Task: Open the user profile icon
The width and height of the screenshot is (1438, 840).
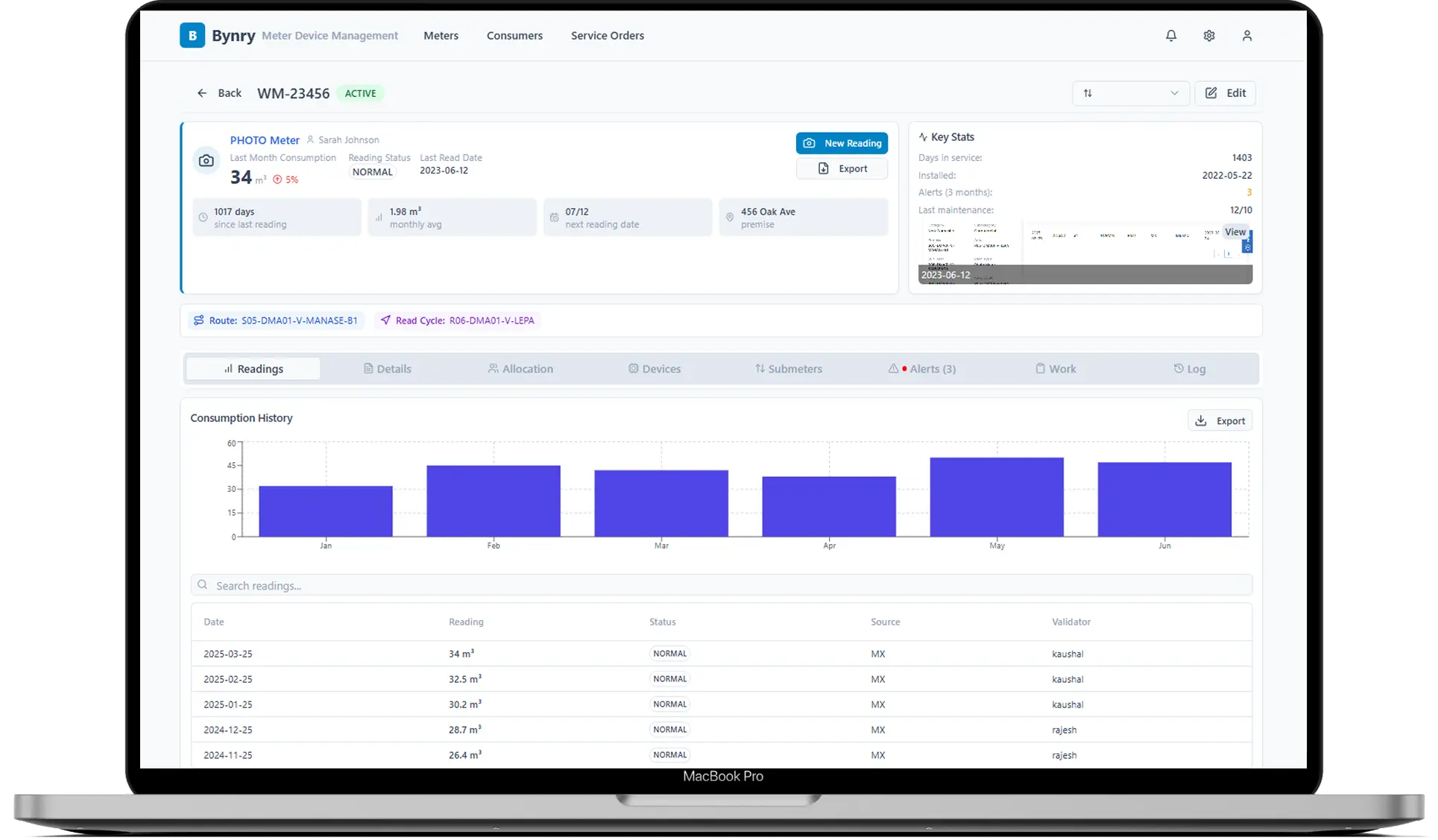Action: tap(1247, 35)
